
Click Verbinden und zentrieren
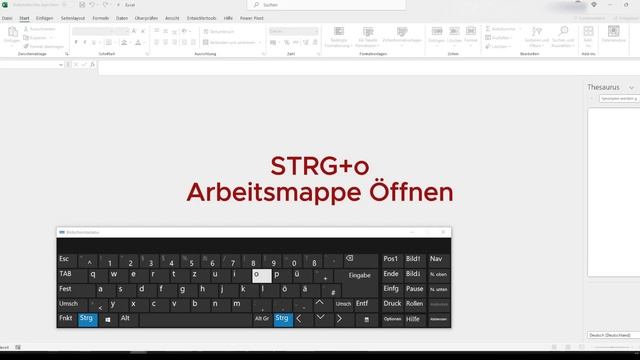[x=229, y=42]
